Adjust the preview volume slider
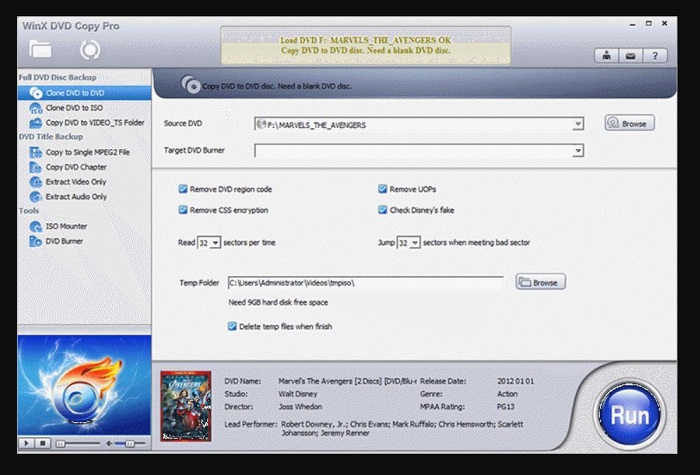Viewport: 700px width, 475px height. [130, 443]
